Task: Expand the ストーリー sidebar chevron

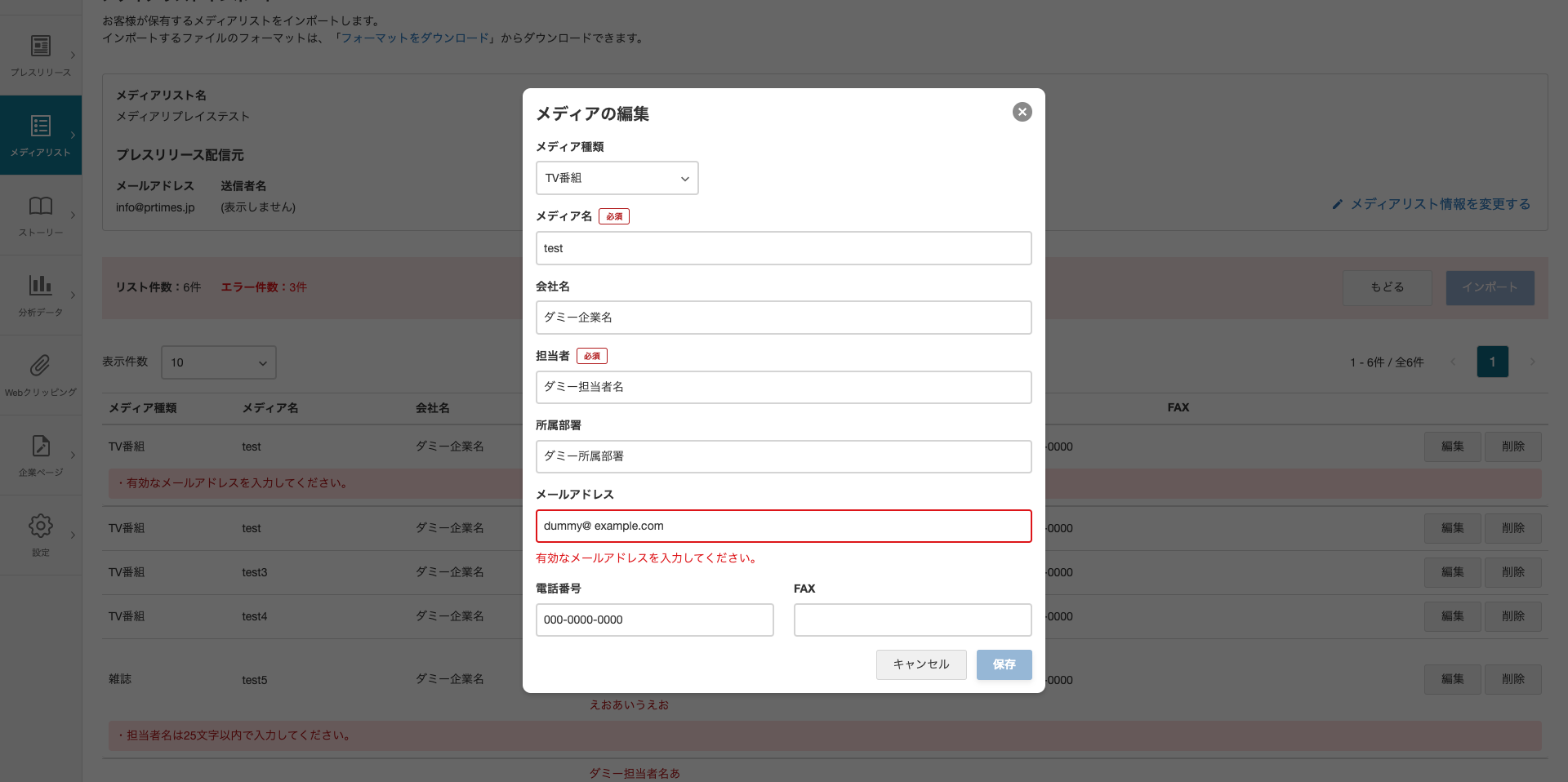Action: [73, 215]
